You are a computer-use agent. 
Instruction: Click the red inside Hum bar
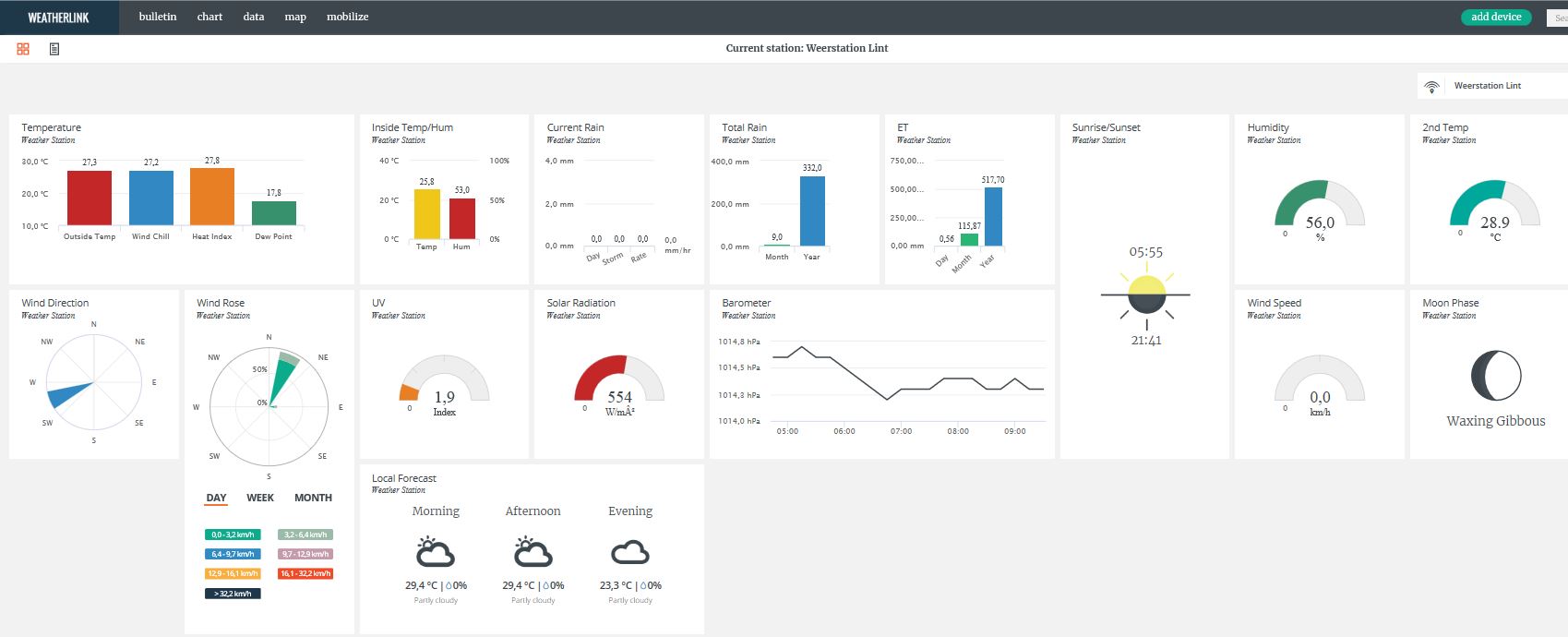[462, 219]
